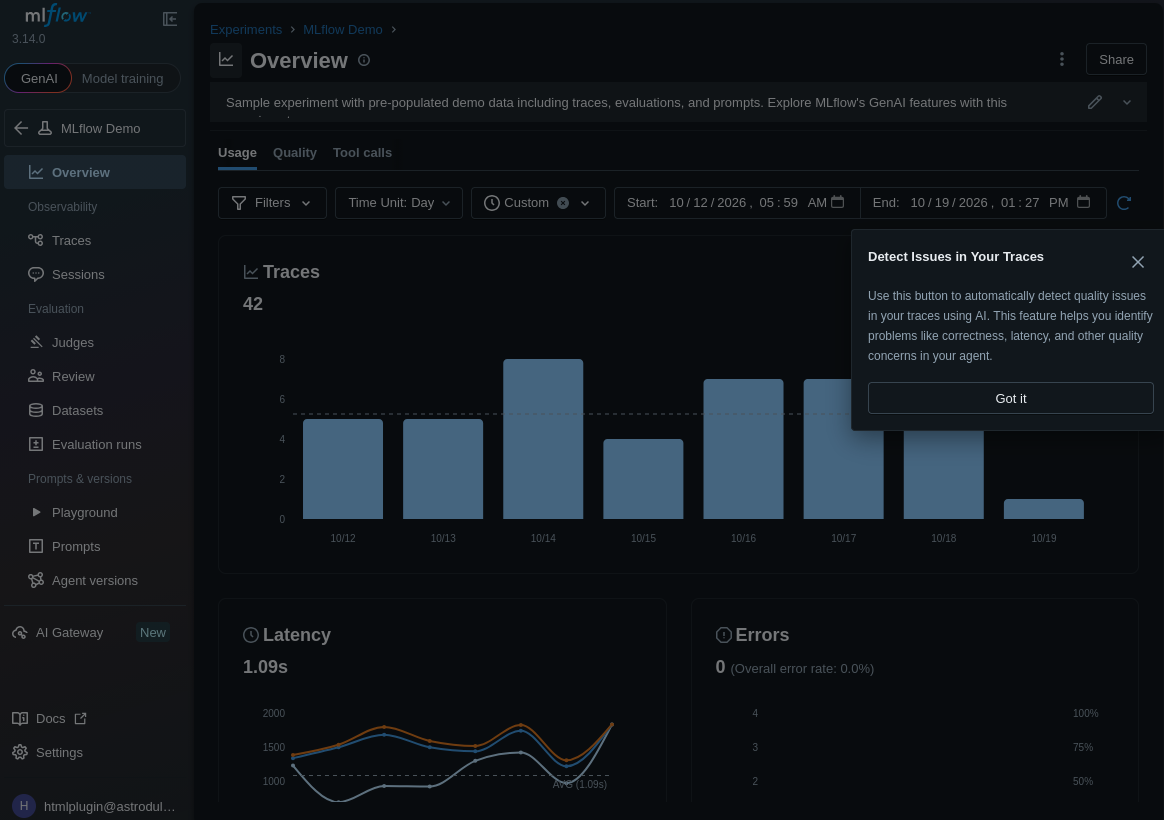The image size is (1164, 820).
Task: Click the Overall error rate text
Action: coord(802,669)
